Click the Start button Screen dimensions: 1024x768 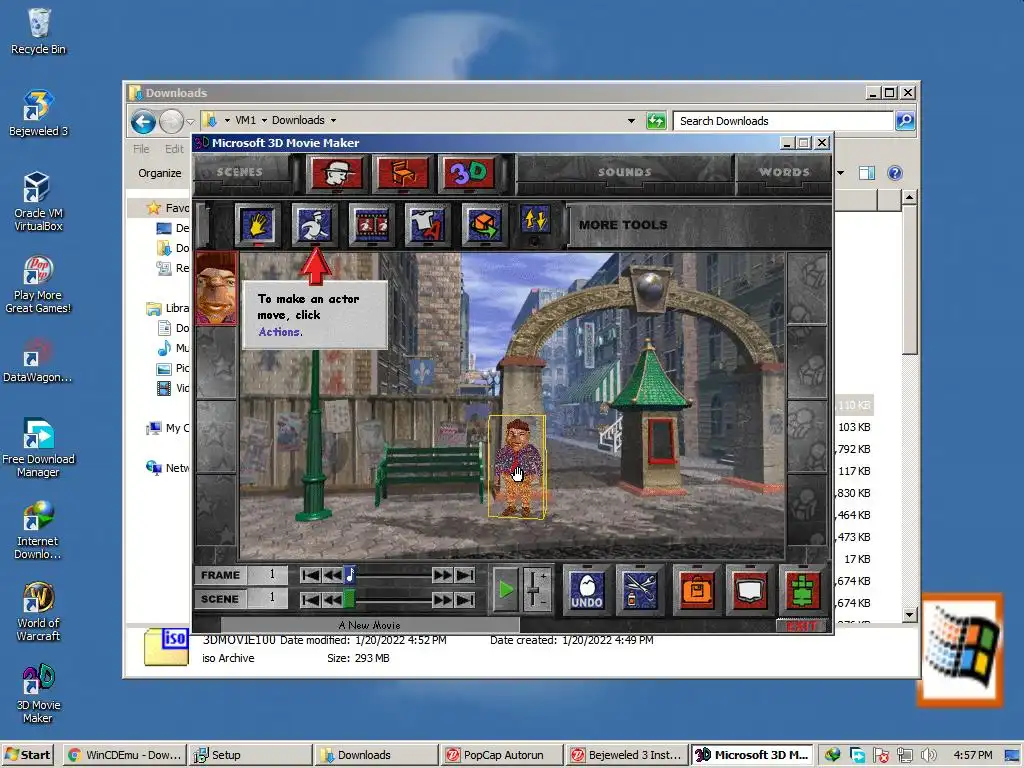pos(27,755)
